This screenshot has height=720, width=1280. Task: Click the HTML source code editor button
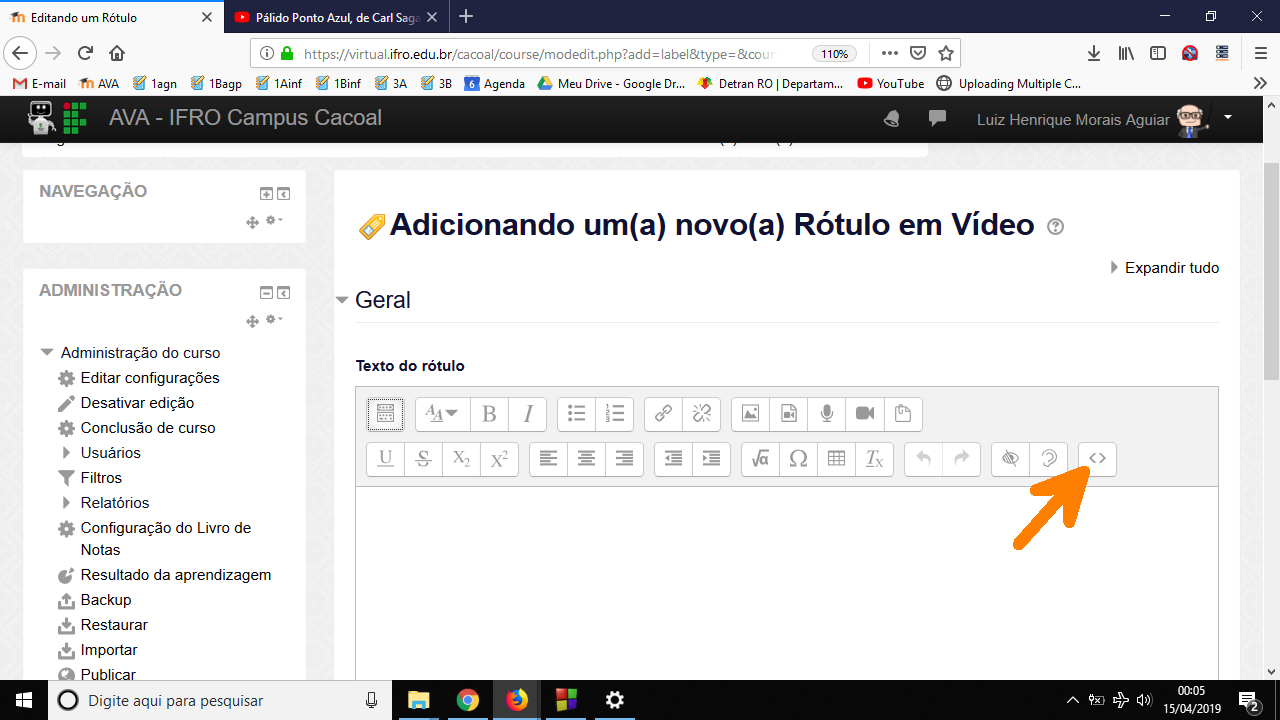(x=1097, y=459)
